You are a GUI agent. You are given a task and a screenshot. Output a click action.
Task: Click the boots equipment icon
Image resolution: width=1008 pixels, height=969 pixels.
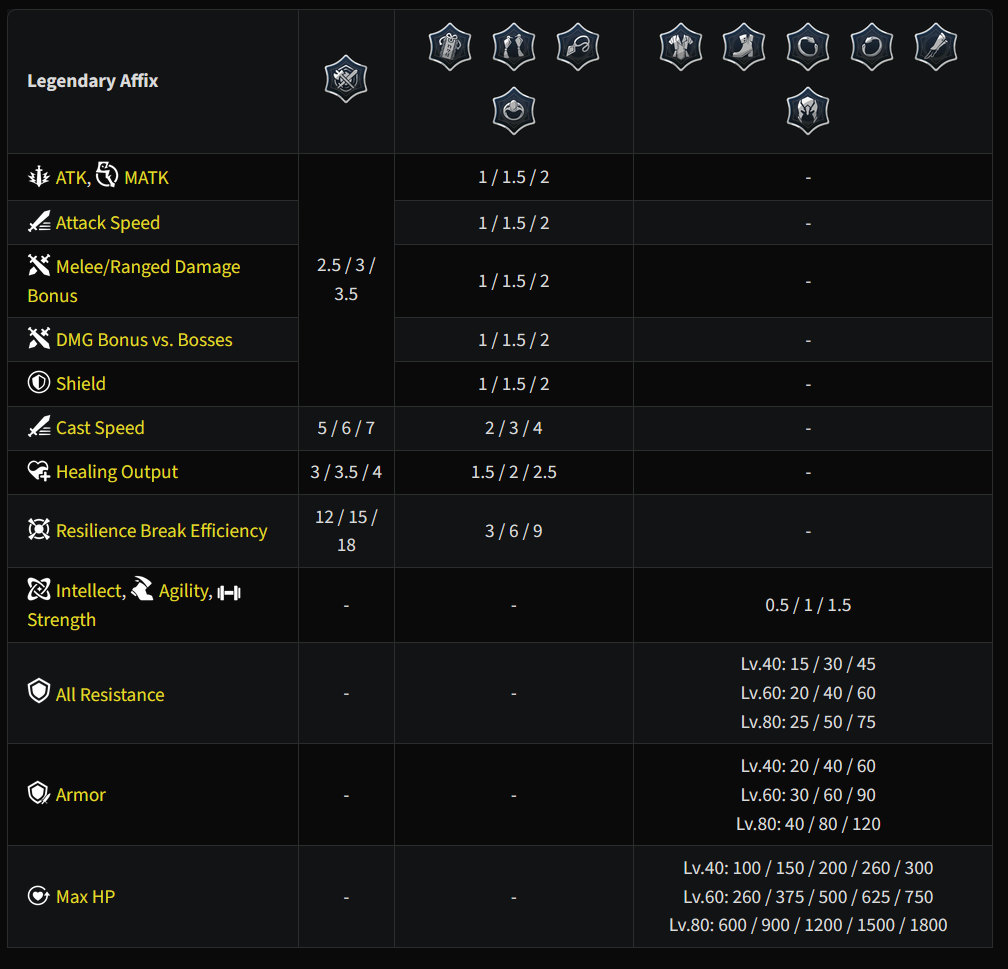(x=744, y=47)
